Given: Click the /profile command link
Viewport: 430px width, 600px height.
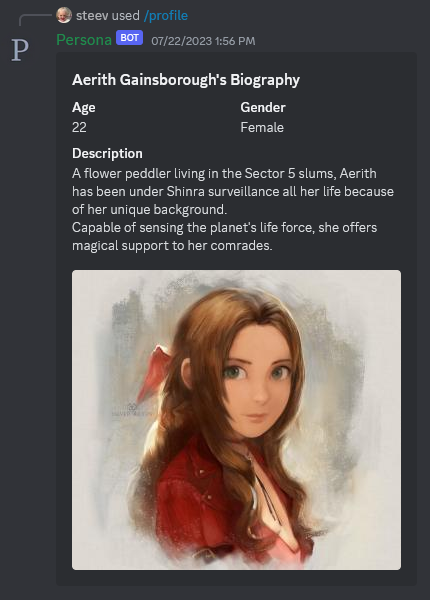Looking at the screenshot, I should click(x=166, y=16).
